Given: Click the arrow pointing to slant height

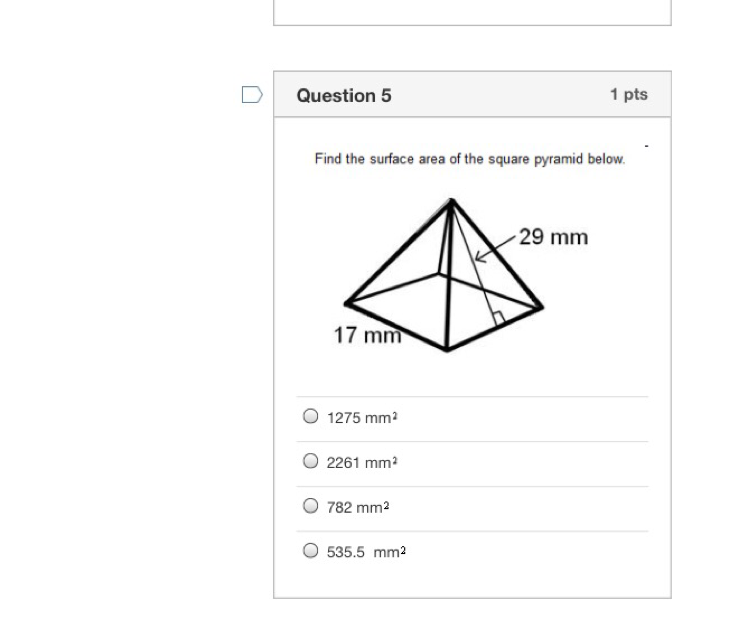Looking at the screenshot, I should [x=496, y=249].
